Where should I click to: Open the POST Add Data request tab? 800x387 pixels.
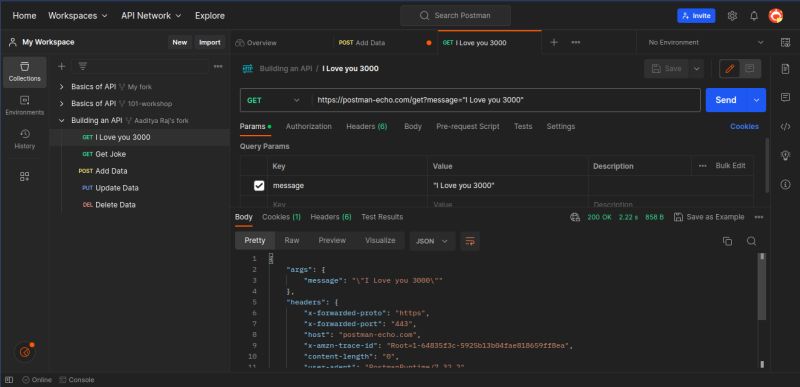(385, 43)
